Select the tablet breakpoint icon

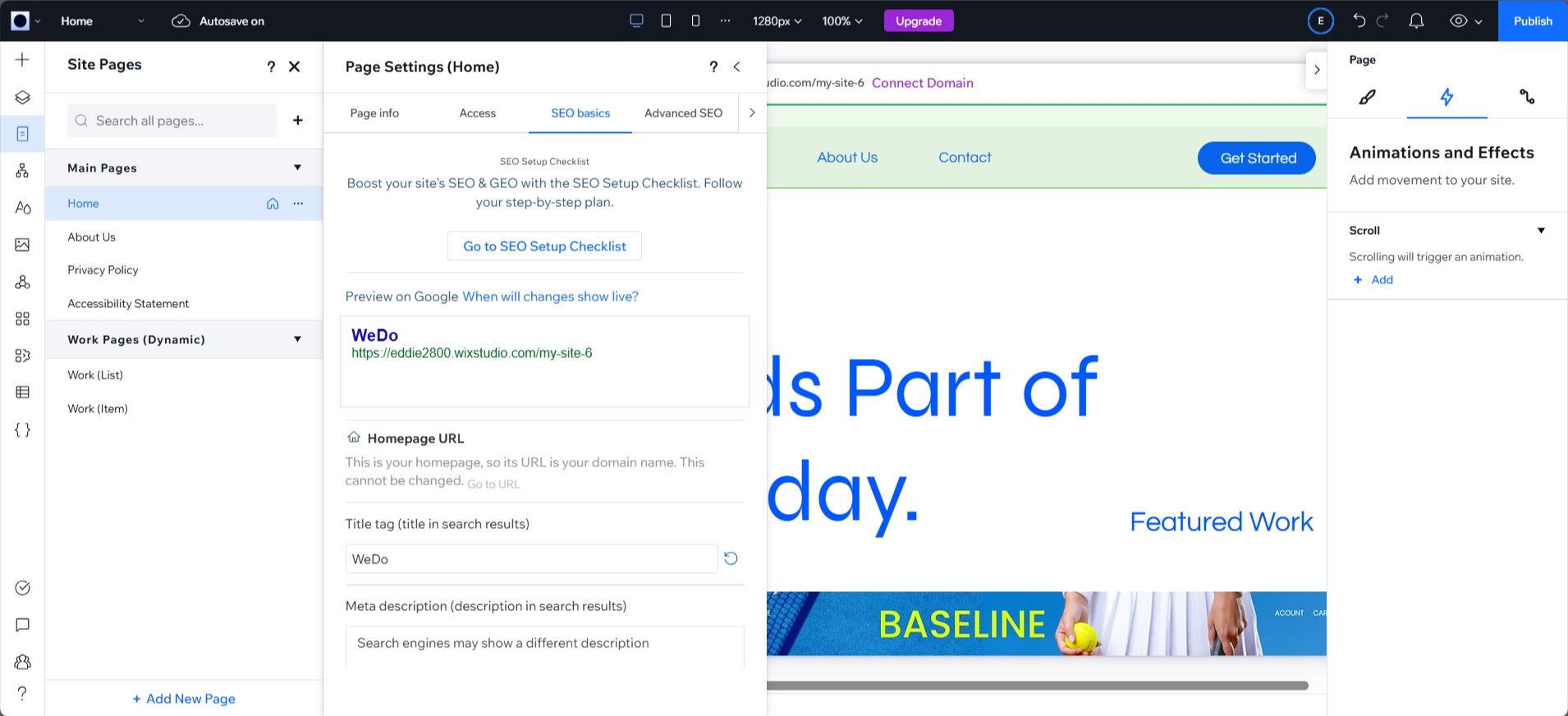(666, 21)
